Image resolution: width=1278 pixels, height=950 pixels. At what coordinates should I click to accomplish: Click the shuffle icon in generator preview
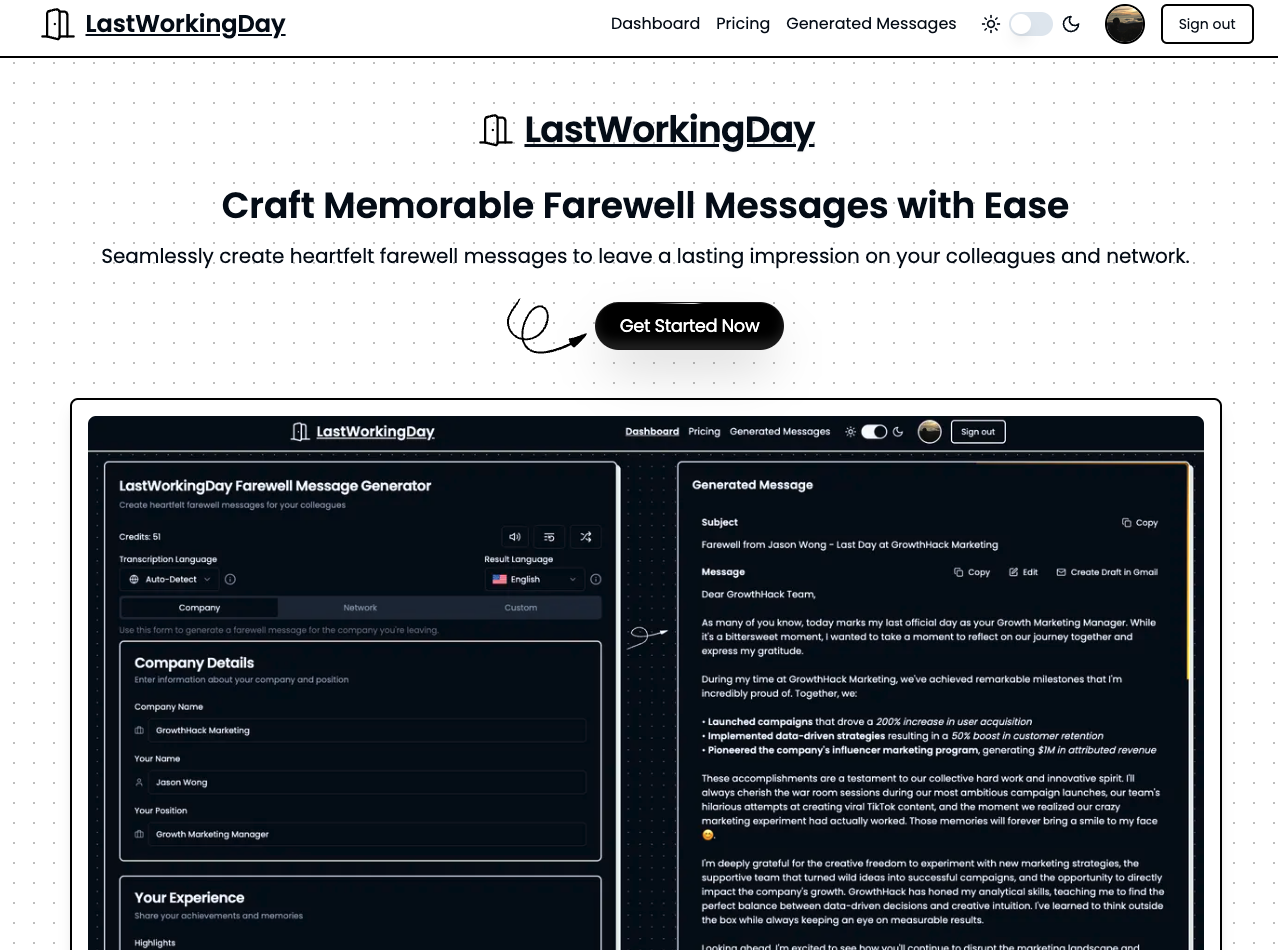point(586,537)
